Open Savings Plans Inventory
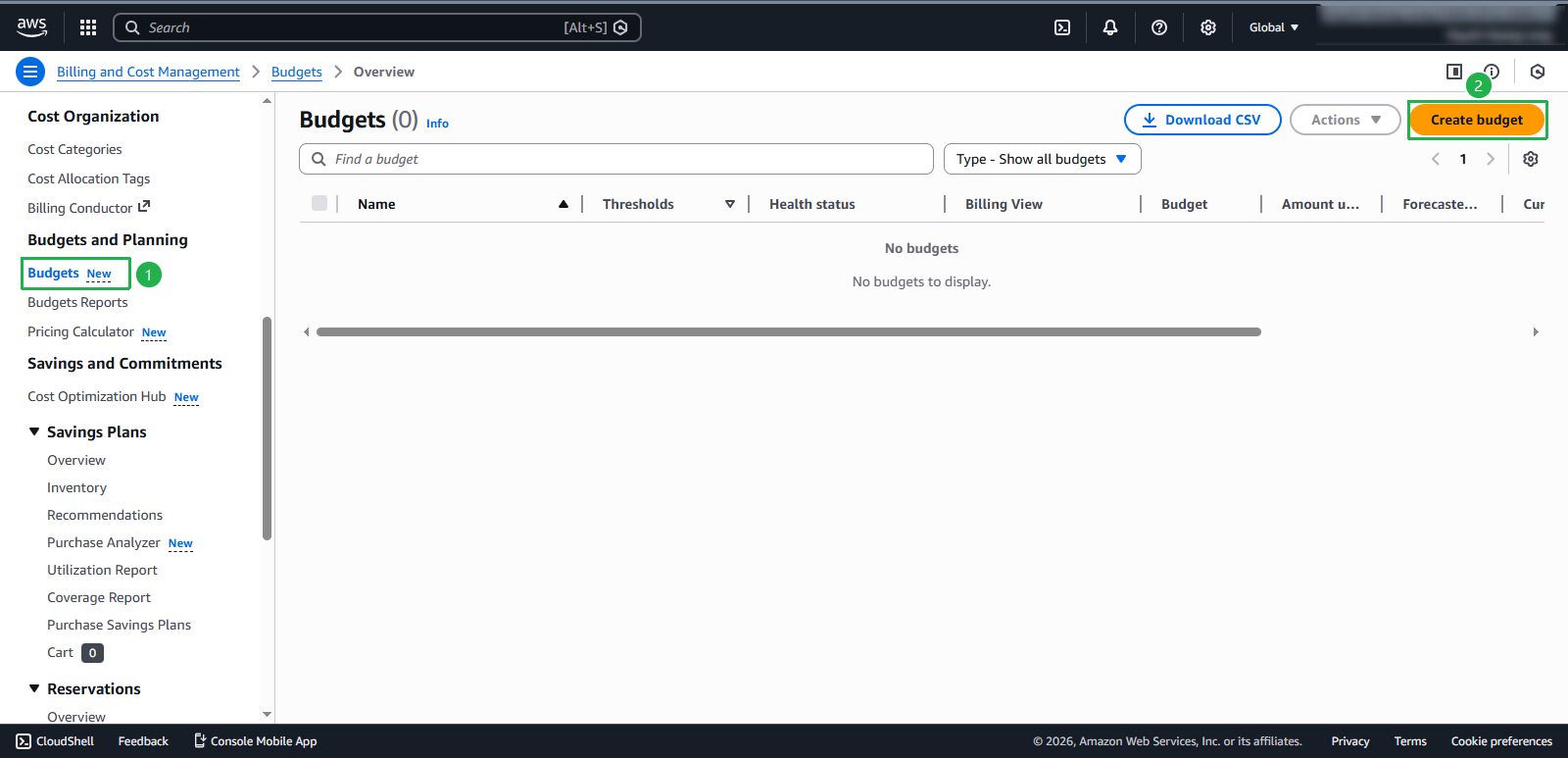Screen dimensions: 1568x758 click(x=76, y=487)
